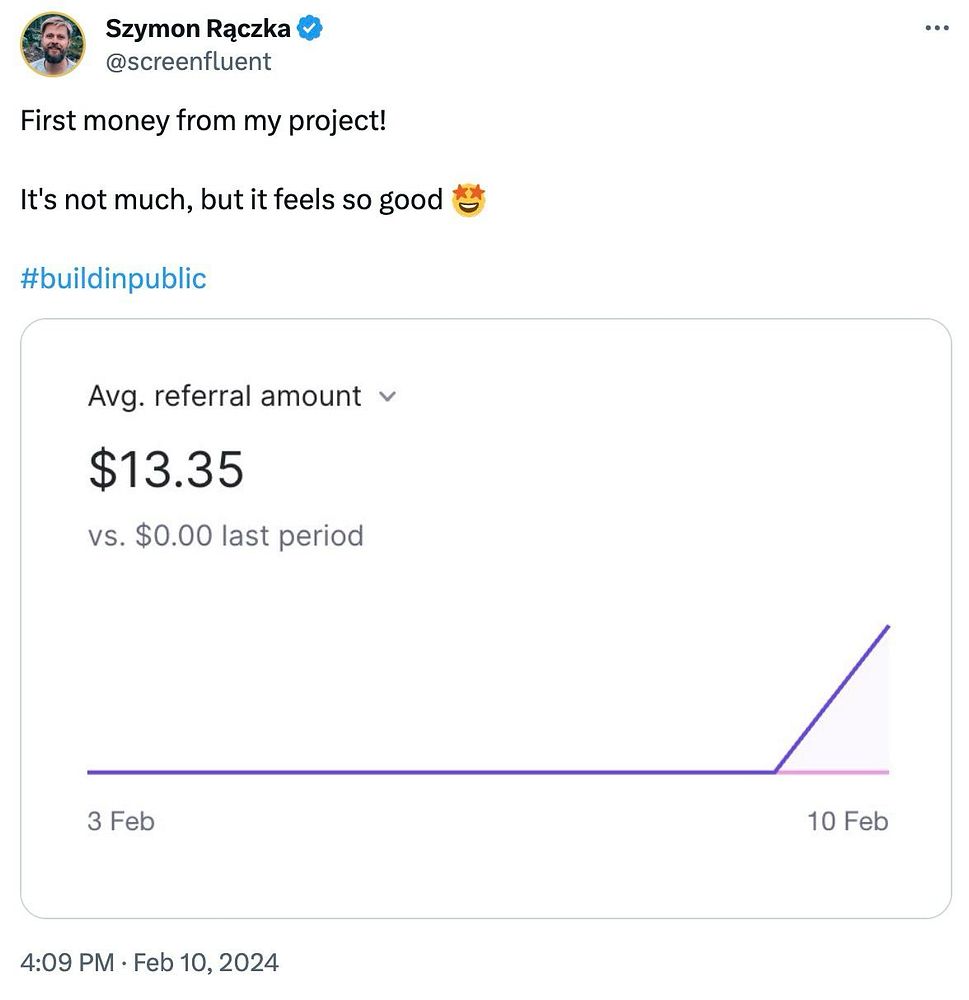This screenshot has width=969, height=1000.
Task: Click the blue verified badge
Action: click(310, 29)
